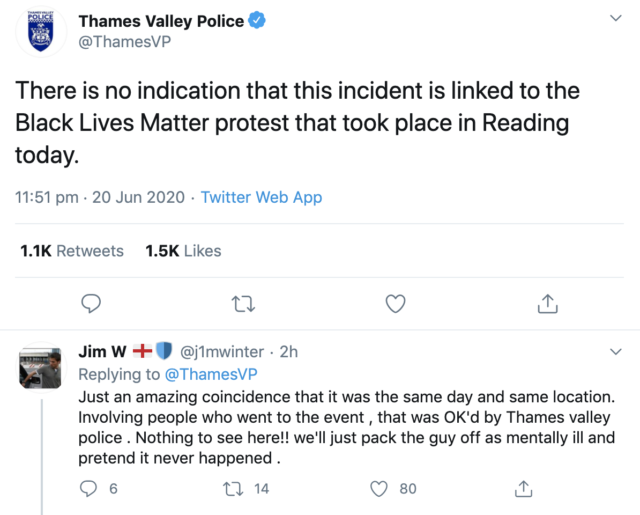Like Jim W's reply with 80 likes

tap(379, 489)
